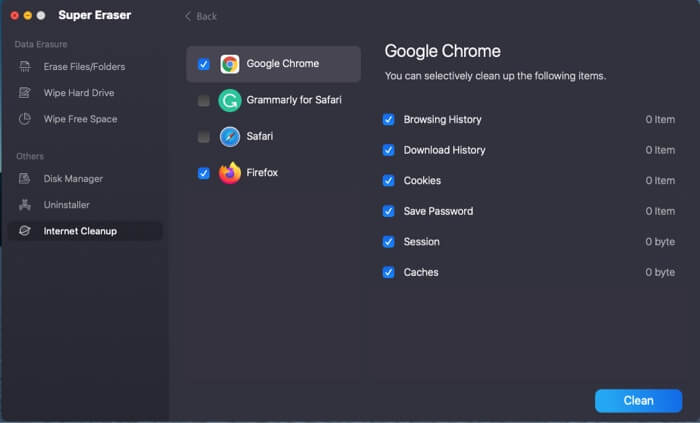Click the Internet Cleanup globe icon
700x423 pixels.
click(x=25, y=231)
